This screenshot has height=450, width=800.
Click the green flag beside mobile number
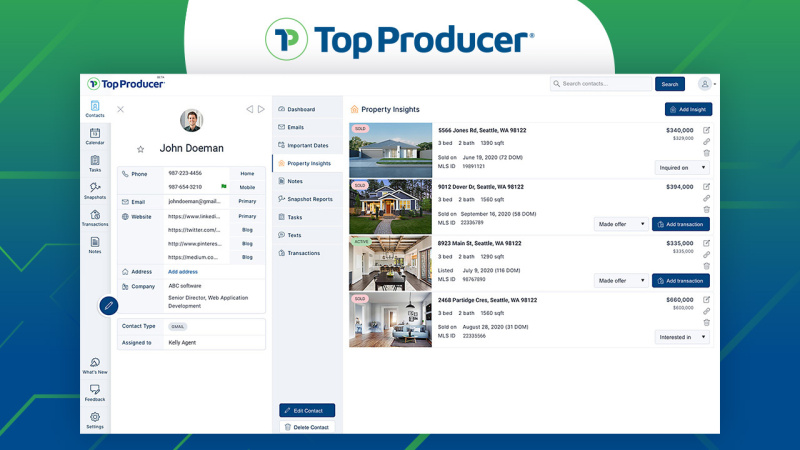point(223,187)
